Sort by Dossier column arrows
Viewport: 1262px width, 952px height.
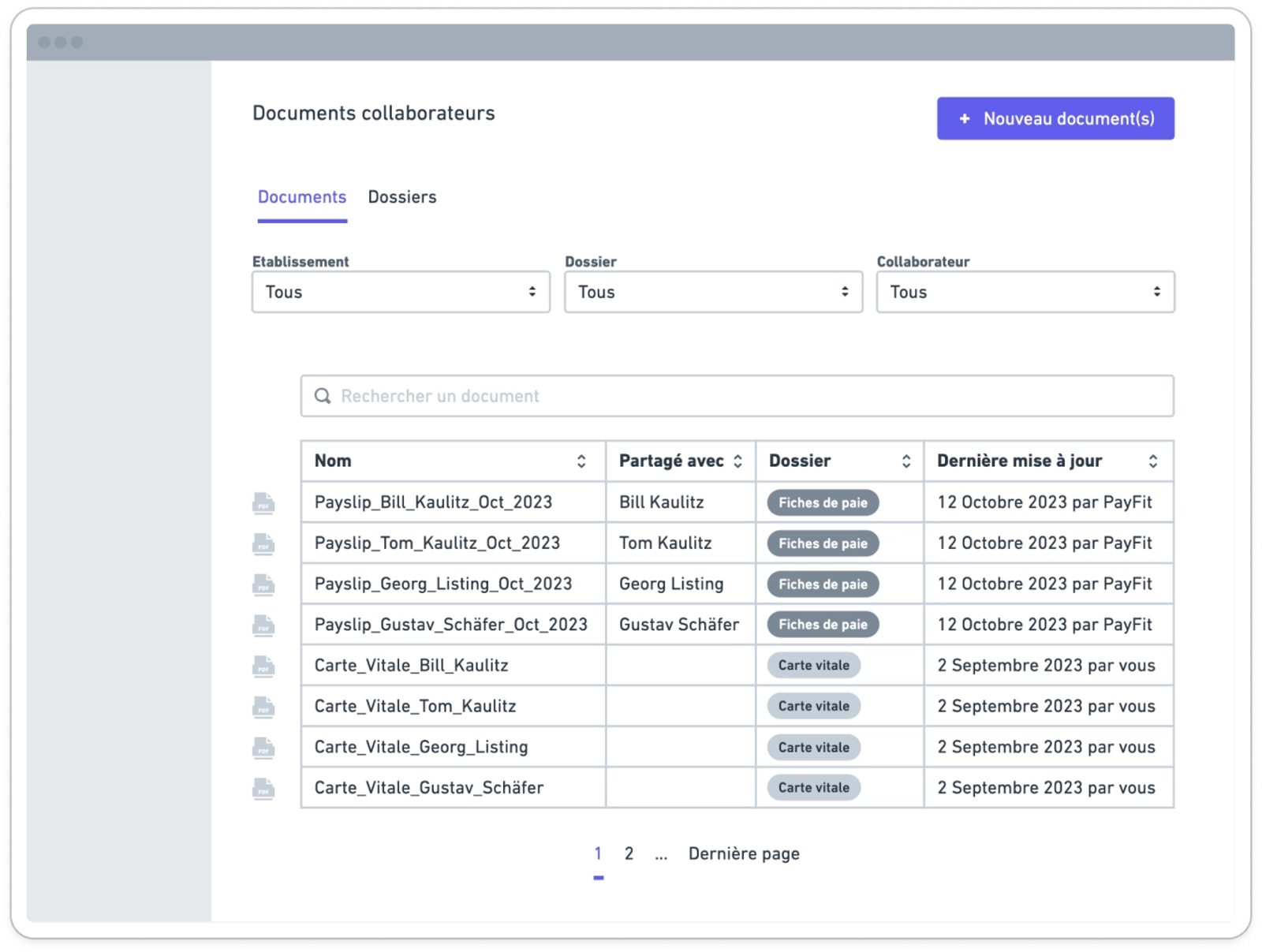(x=906, y=461)
